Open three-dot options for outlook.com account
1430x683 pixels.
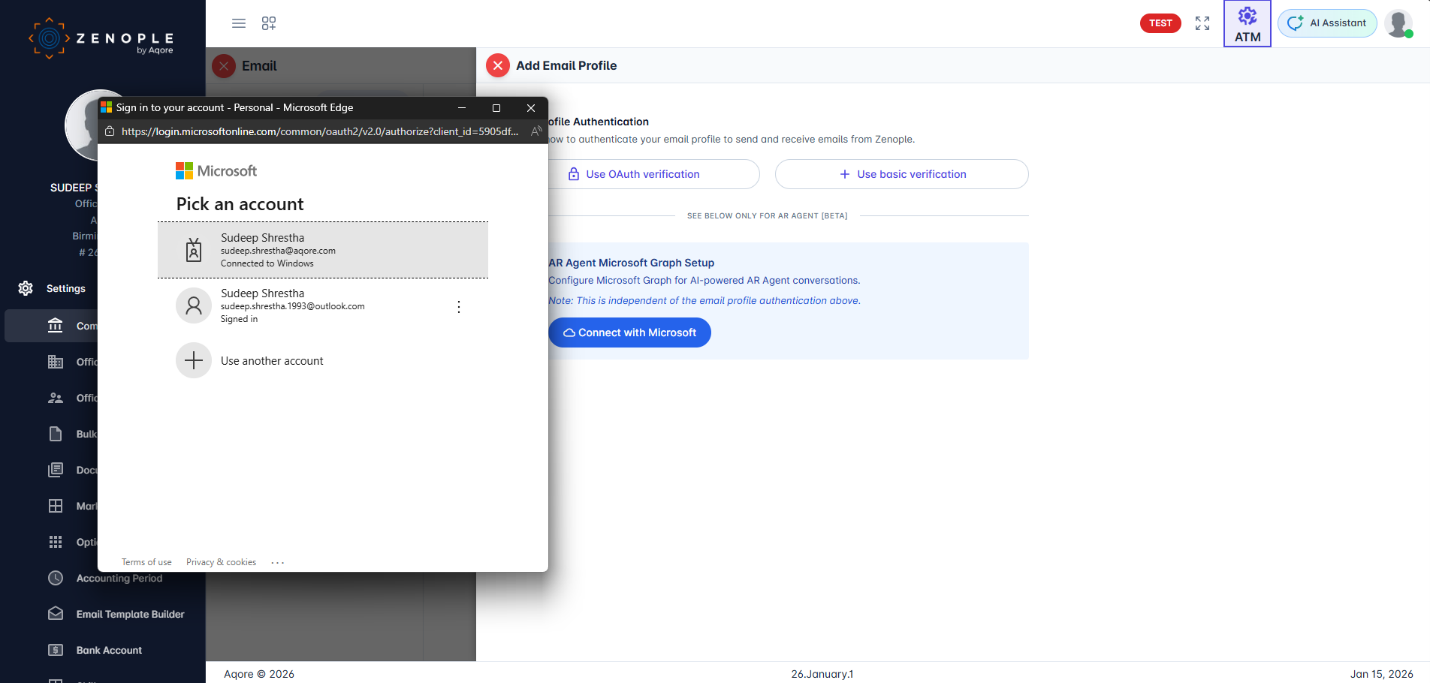(x=459, y=307)
